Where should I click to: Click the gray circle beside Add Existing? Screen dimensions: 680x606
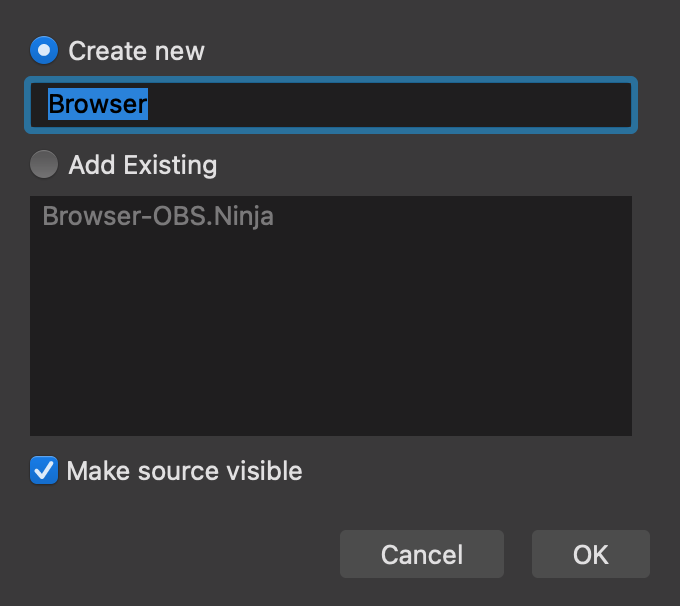coord(44,164)
